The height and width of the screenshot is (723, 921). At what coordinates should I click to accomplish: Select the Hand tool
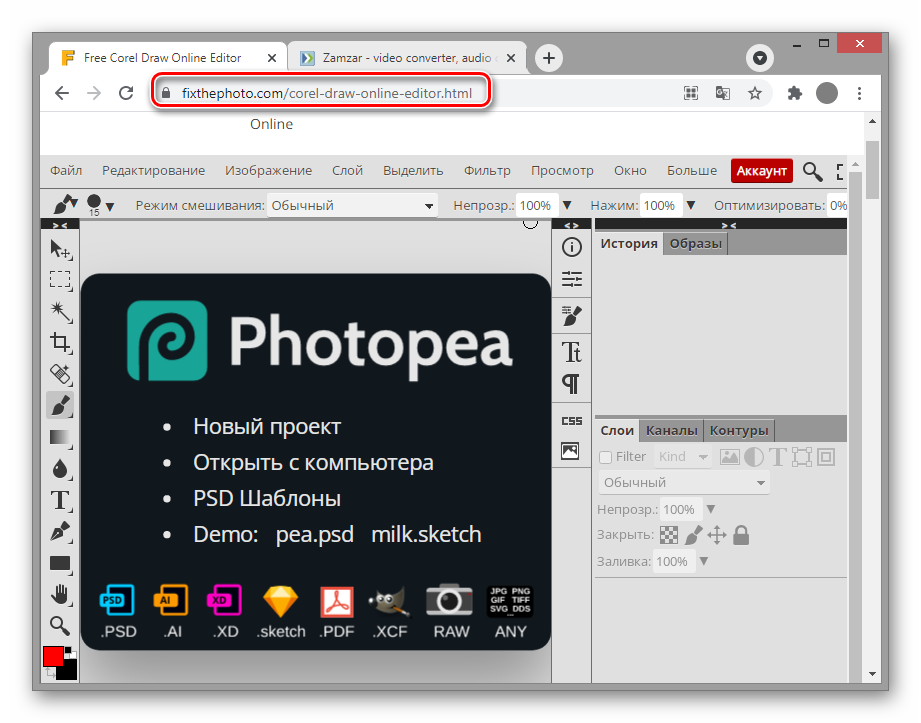pyautogui.click(x=60, y=594)
